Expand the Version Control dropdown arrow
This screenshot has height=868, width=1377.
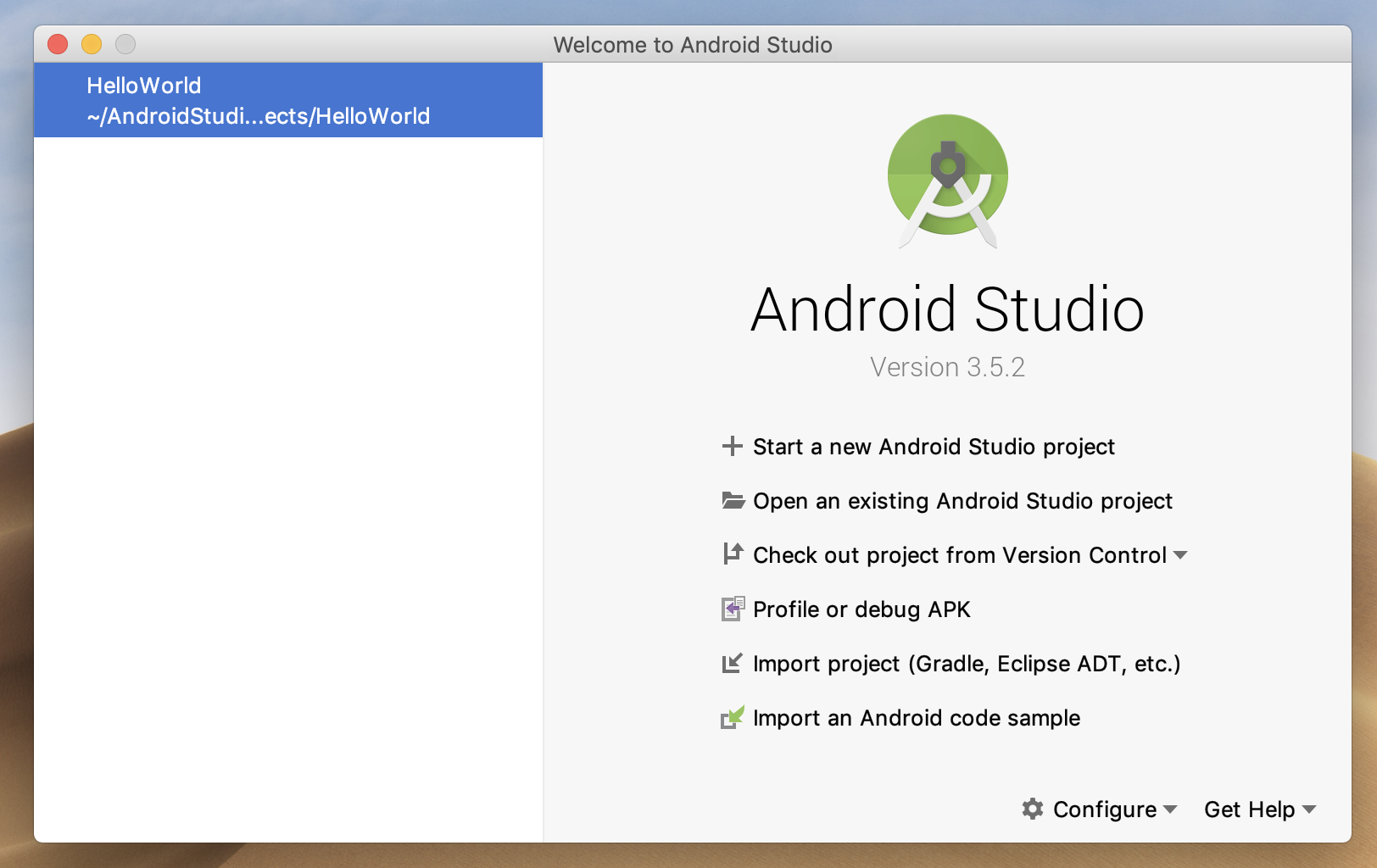pos(1180,555)
